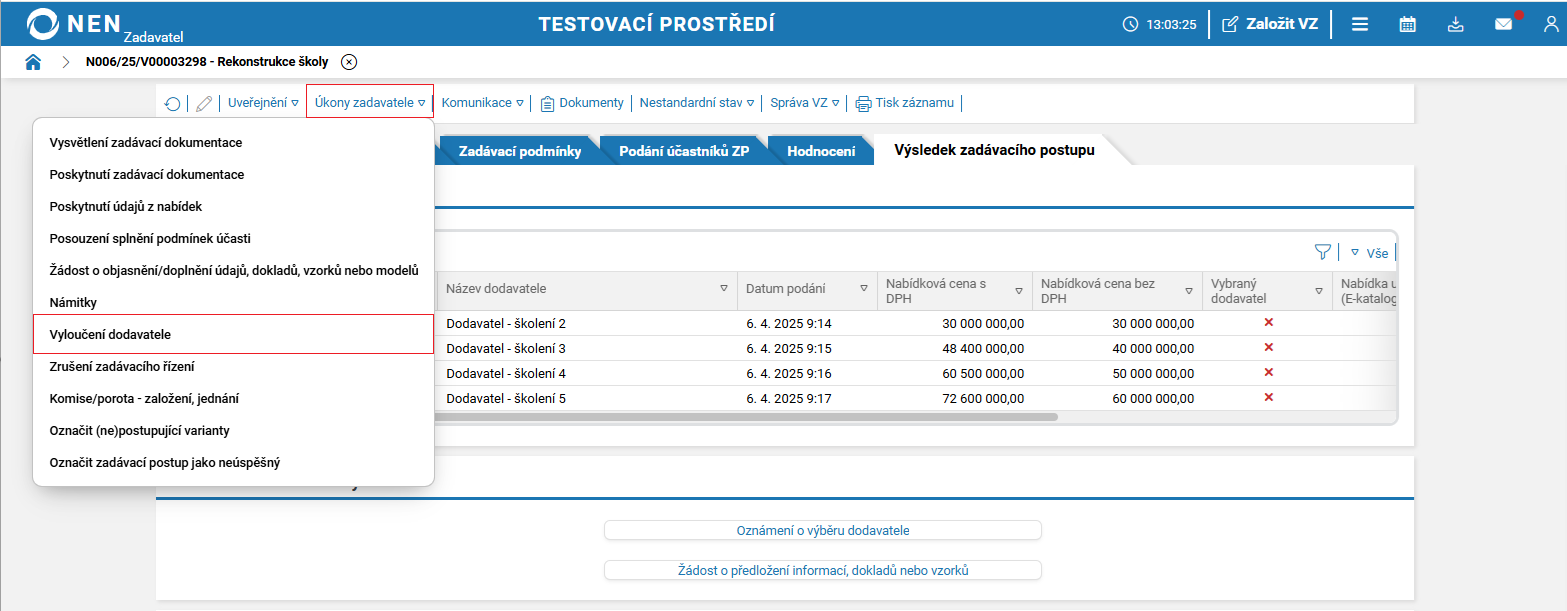Click Oznámení o výběru dodavatele
1567x611 pixels.
(822, 530)
